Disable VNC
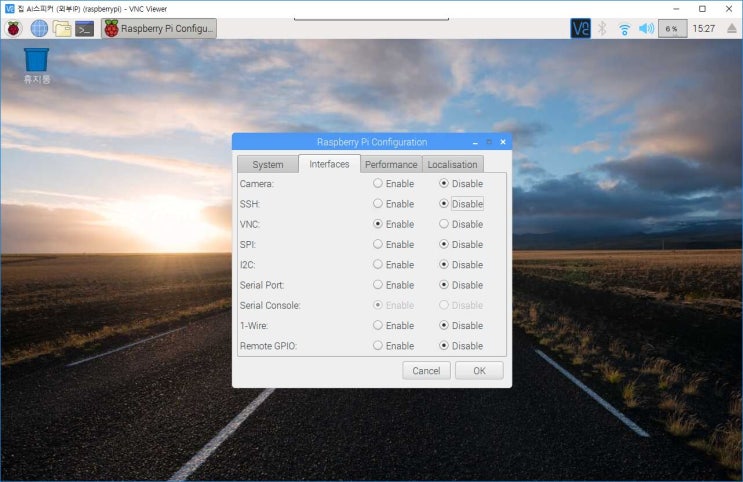This screenshot has height=482, width=743. tap(461, 224)
